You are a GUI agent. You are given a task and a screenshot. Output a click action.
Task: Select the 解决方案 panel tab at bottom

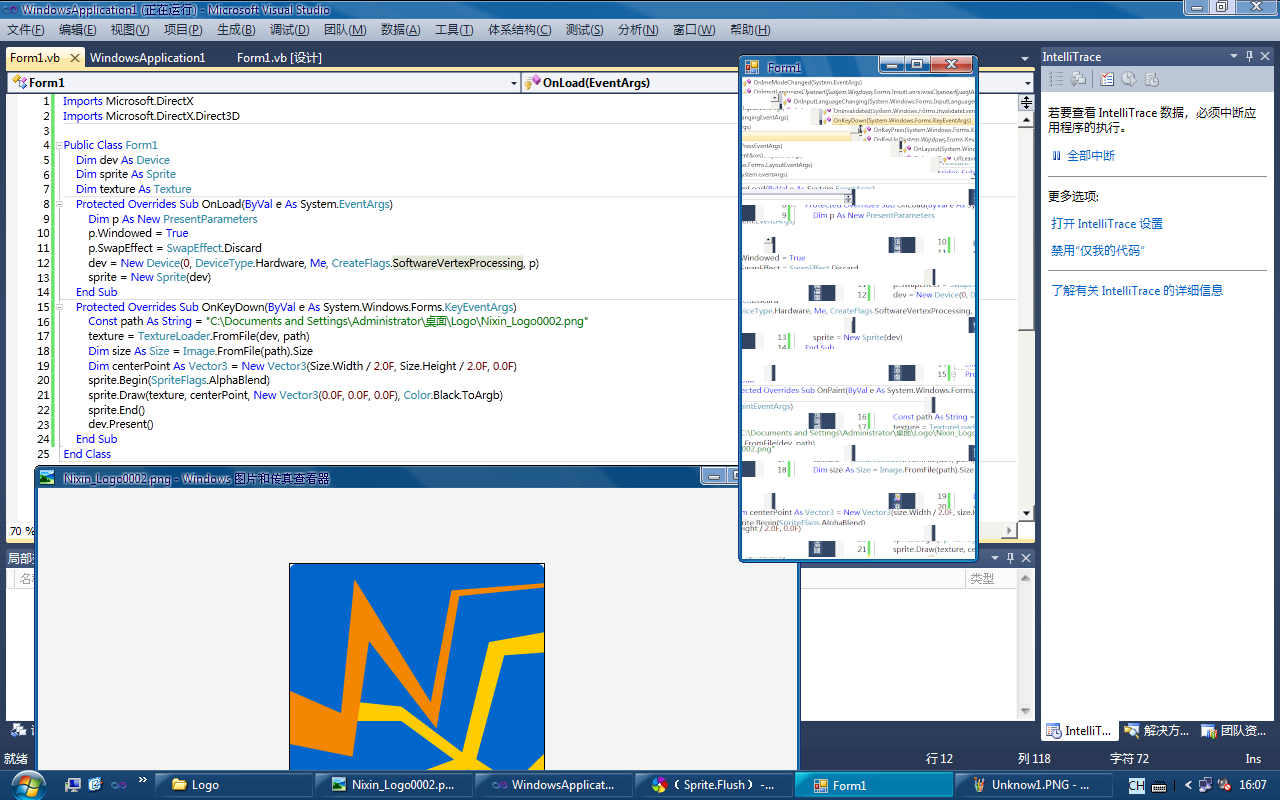[x=1157, y=731]
